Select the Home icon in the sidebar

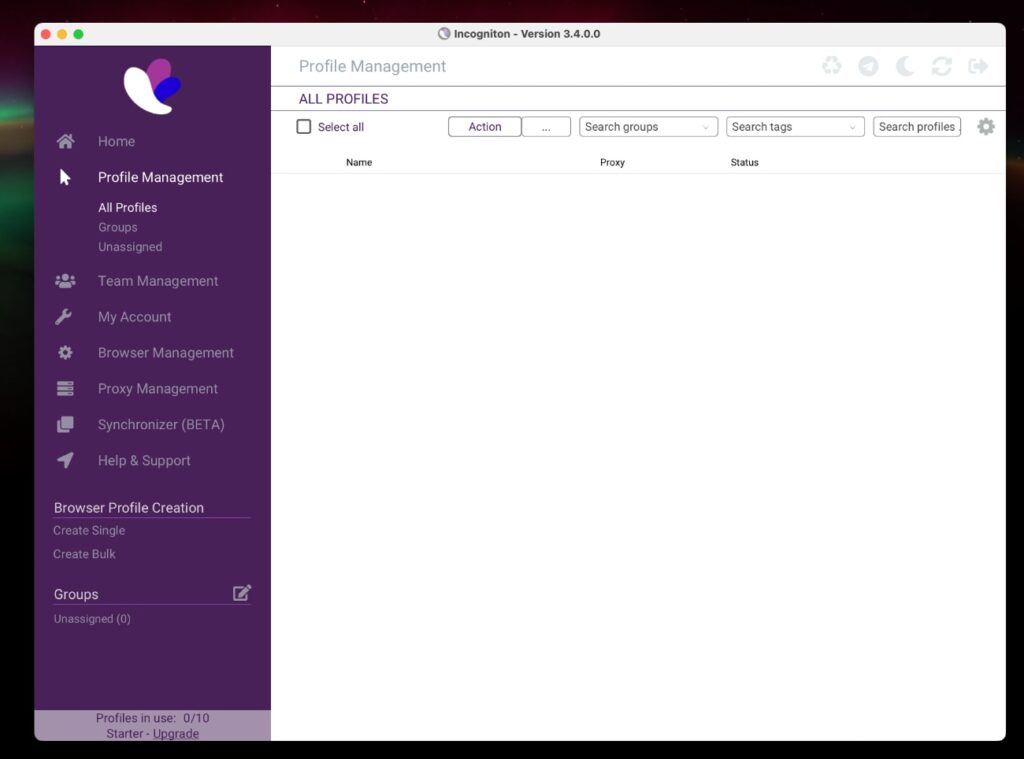(x=65, y=141)
